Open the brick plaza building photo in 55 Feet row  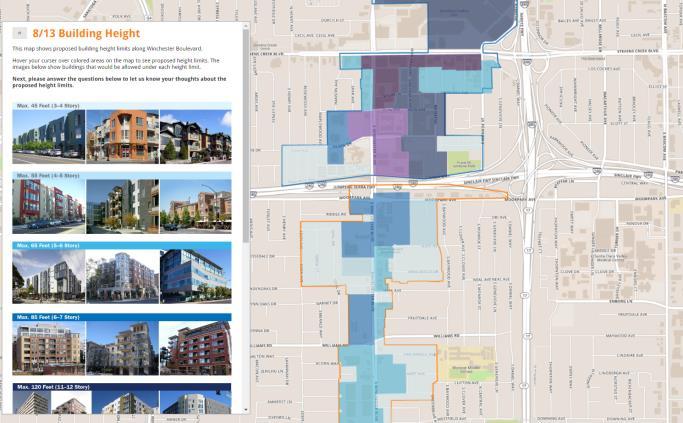click(196, 206)
